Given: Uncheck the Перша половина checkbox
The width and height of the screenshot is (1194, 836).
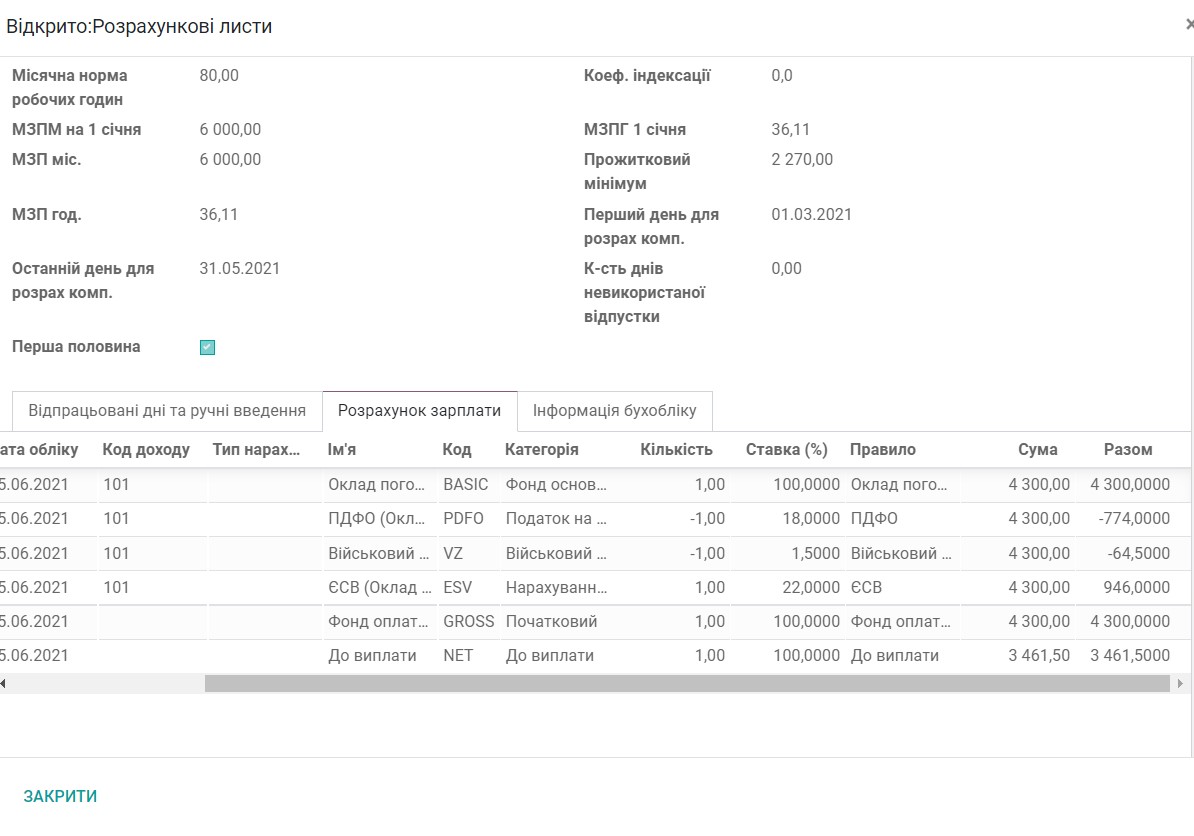Looking at the screenshot, I should pyautogui.click(x=206, y=347).
